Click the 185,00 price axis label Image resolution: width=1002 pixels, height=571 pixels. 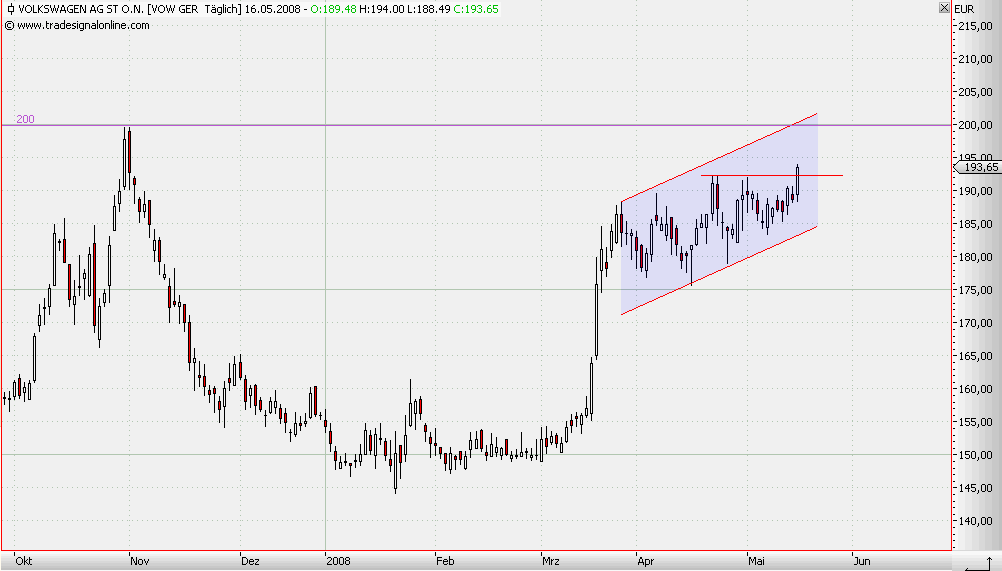point(975,224)
